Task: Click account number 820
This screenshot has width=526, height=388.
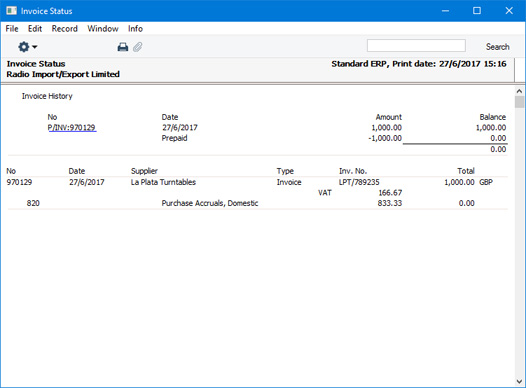Action: 33,203
